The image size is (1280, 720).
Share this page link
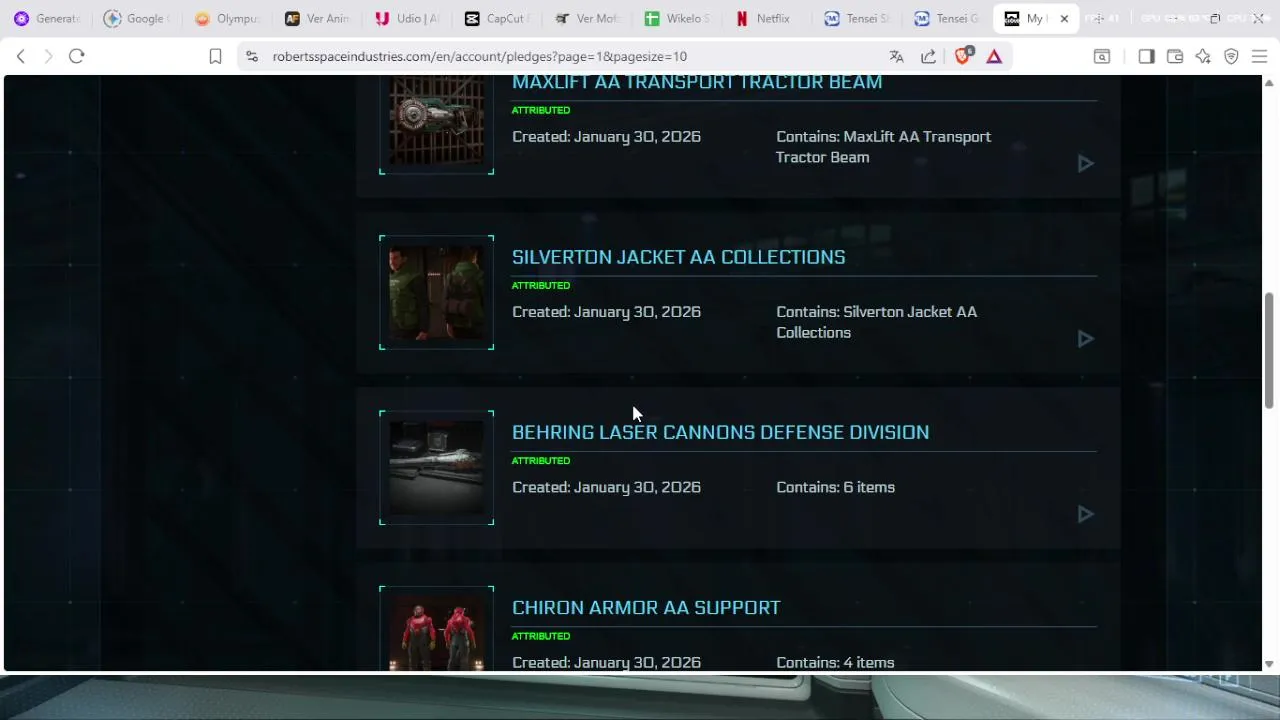point(929,57)
